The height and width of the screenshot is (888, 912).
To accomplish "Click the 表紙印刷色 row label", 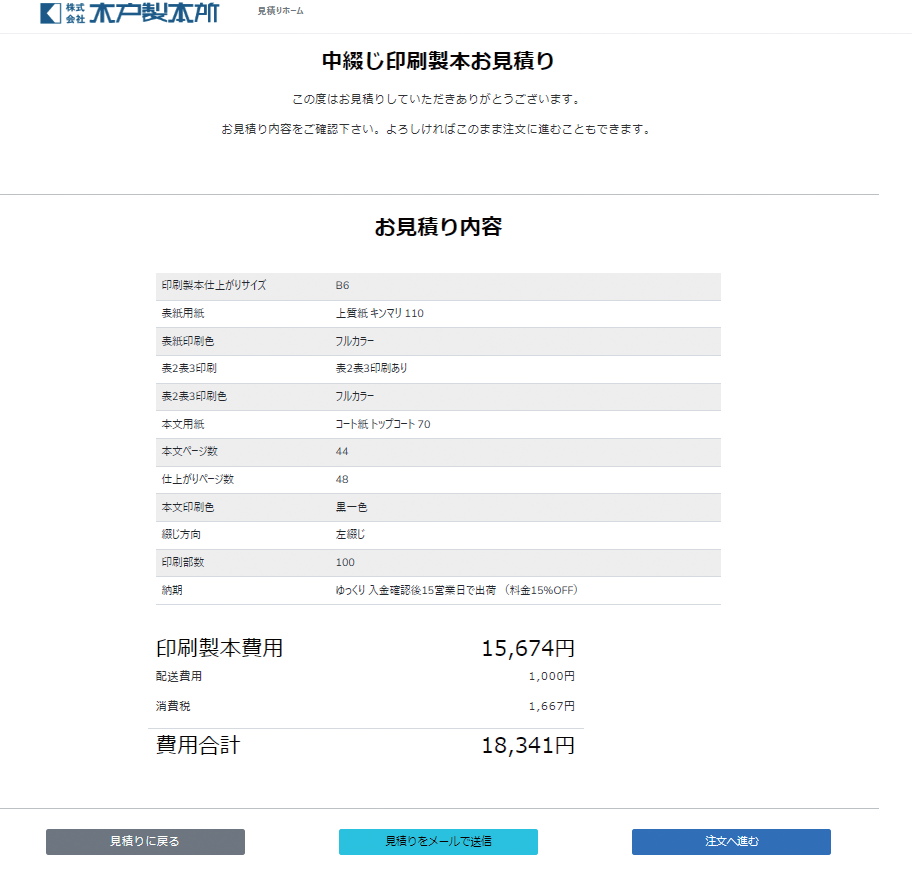I will point(188,341).
